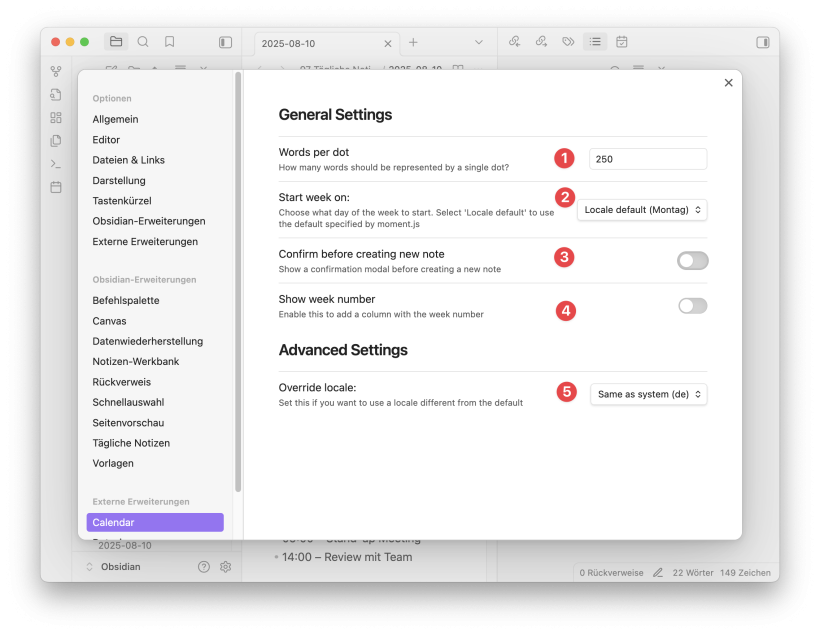The image size is (820, 635).
Task: Toggle Confirm before creating new note
Action: pos(692,260)
